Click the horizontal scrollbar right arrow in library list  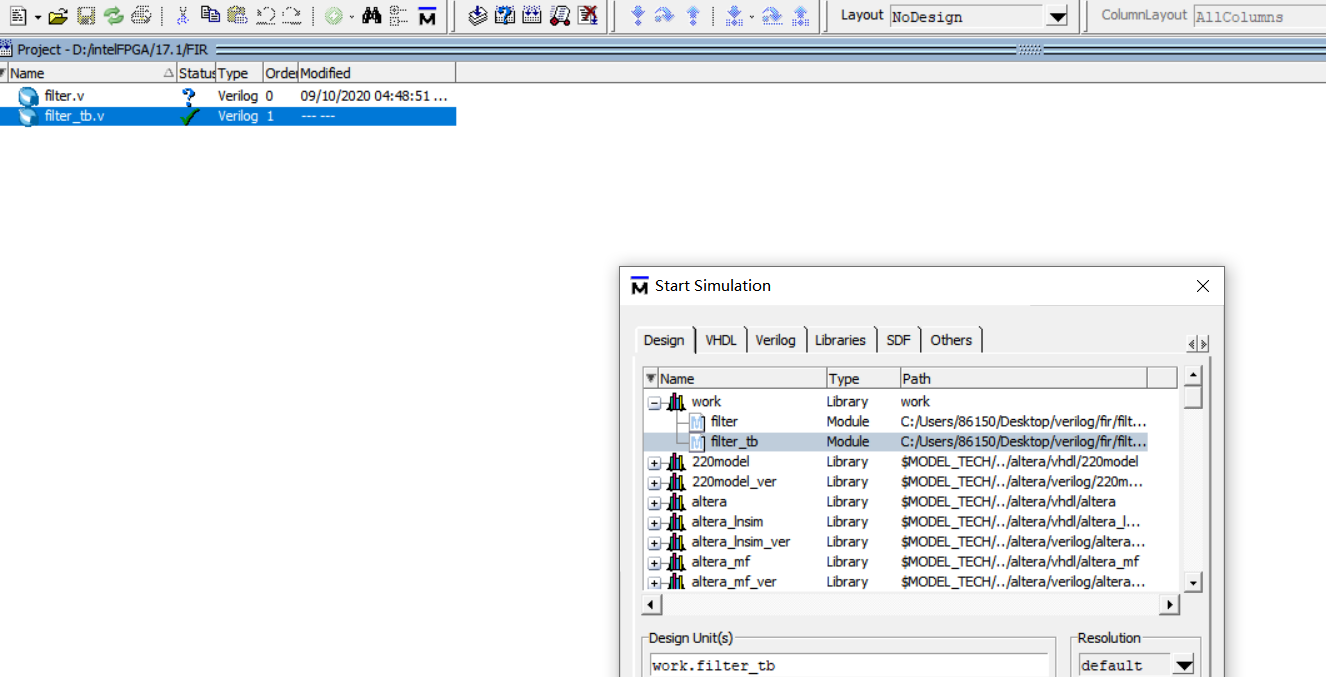(x=1169, y=605)
